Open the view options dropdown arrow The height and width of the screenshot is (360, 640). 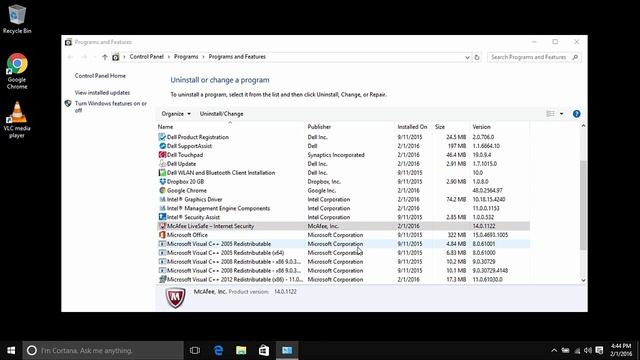[x=562, y=114]
